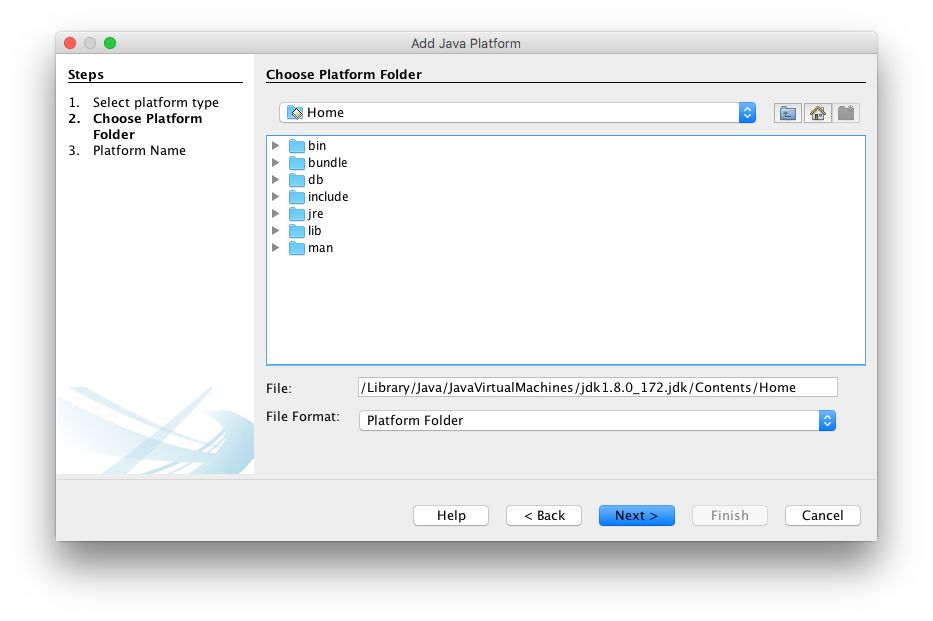Expand the lib folder tree node

click(x=275, y=230)
